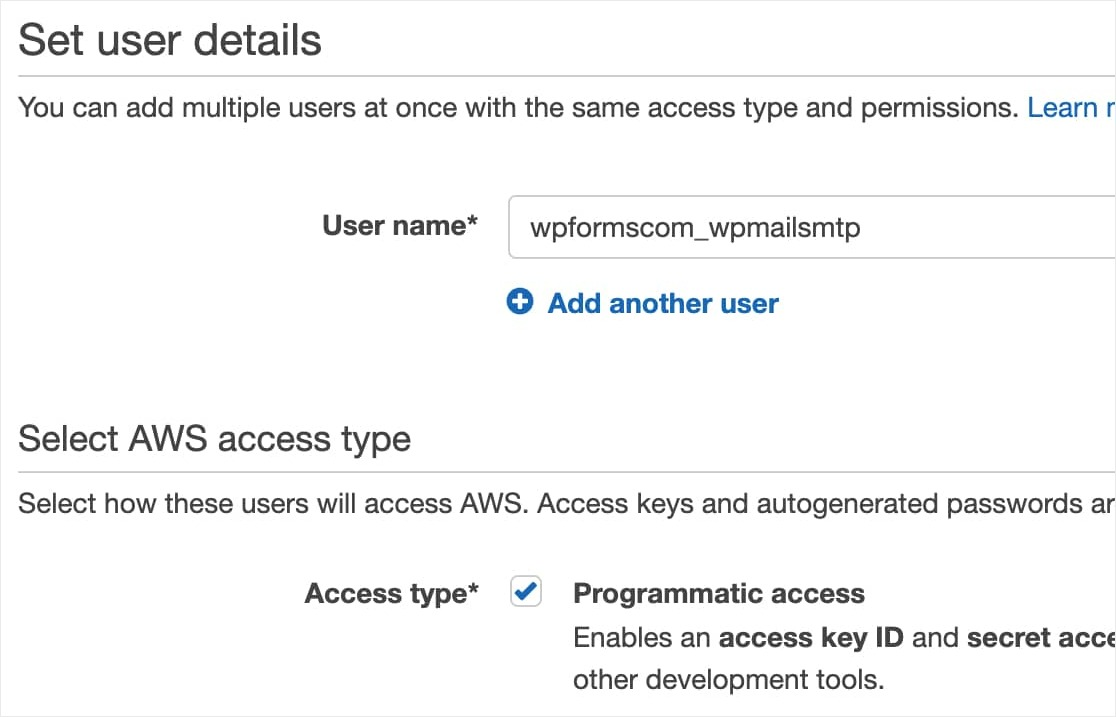Click the plus icon beside Add another user
The height and width of the screenshot is (717, 1116).
click(x=520, y=302)
